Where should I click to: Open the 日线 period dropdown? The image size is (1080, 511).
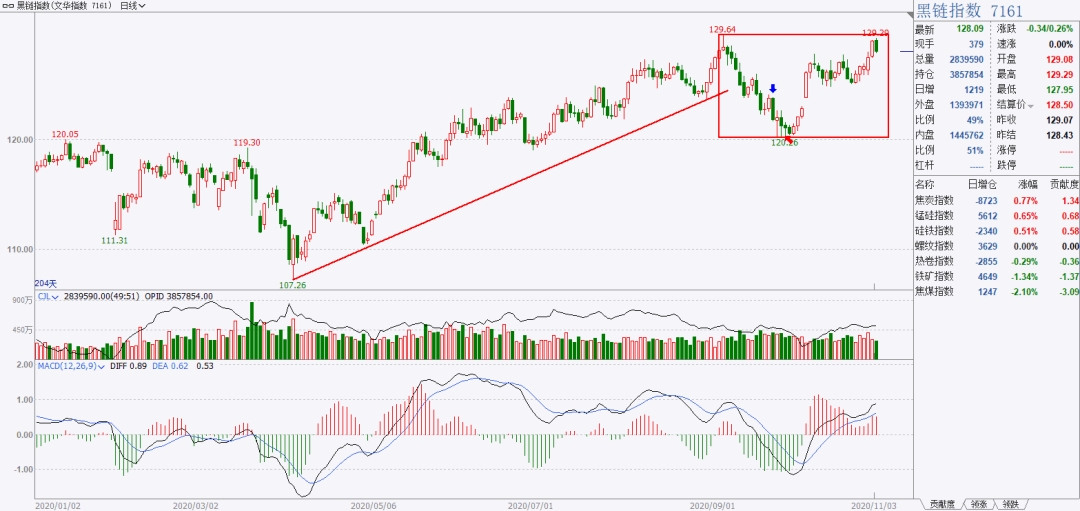click(x=132, y=6)
